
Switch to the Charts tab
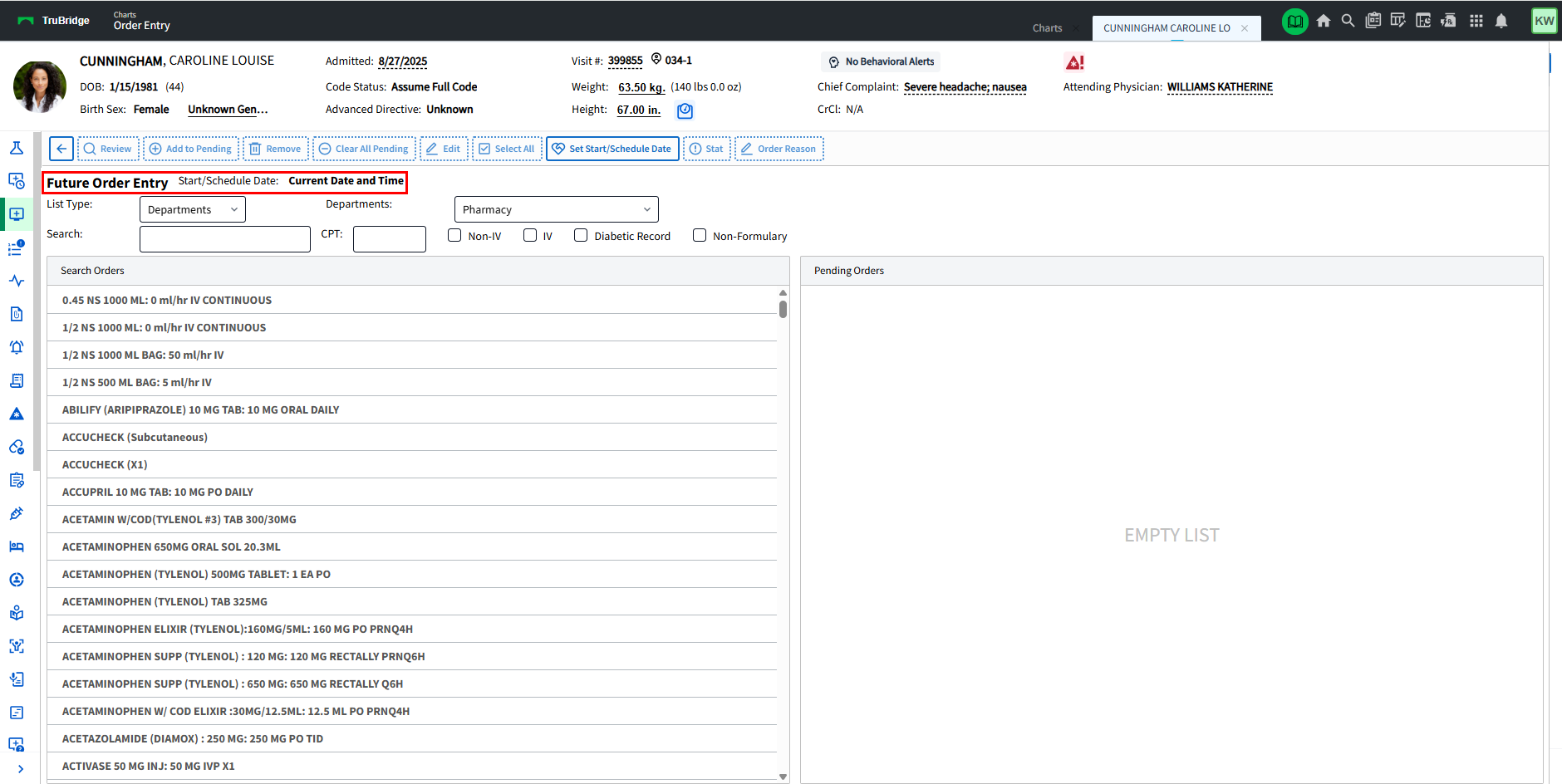click(x=1047, y=28)
